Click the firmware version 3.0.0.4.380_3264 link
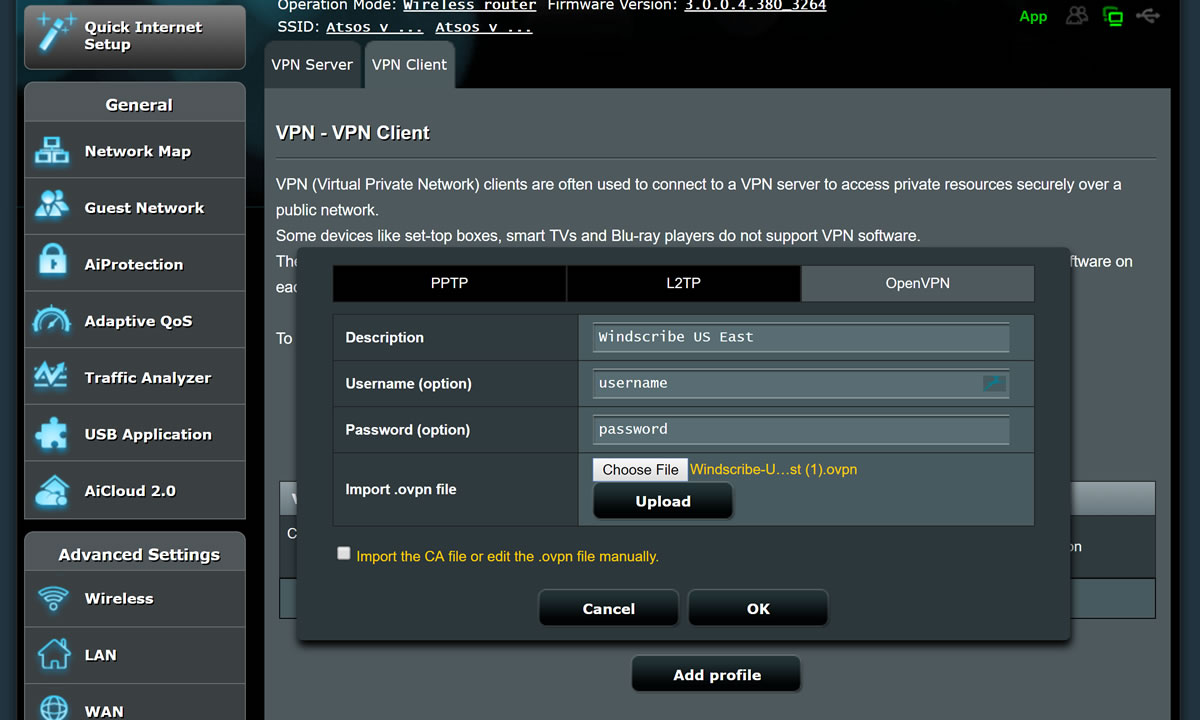This screenshot has width=1200, height=720. 755,5
